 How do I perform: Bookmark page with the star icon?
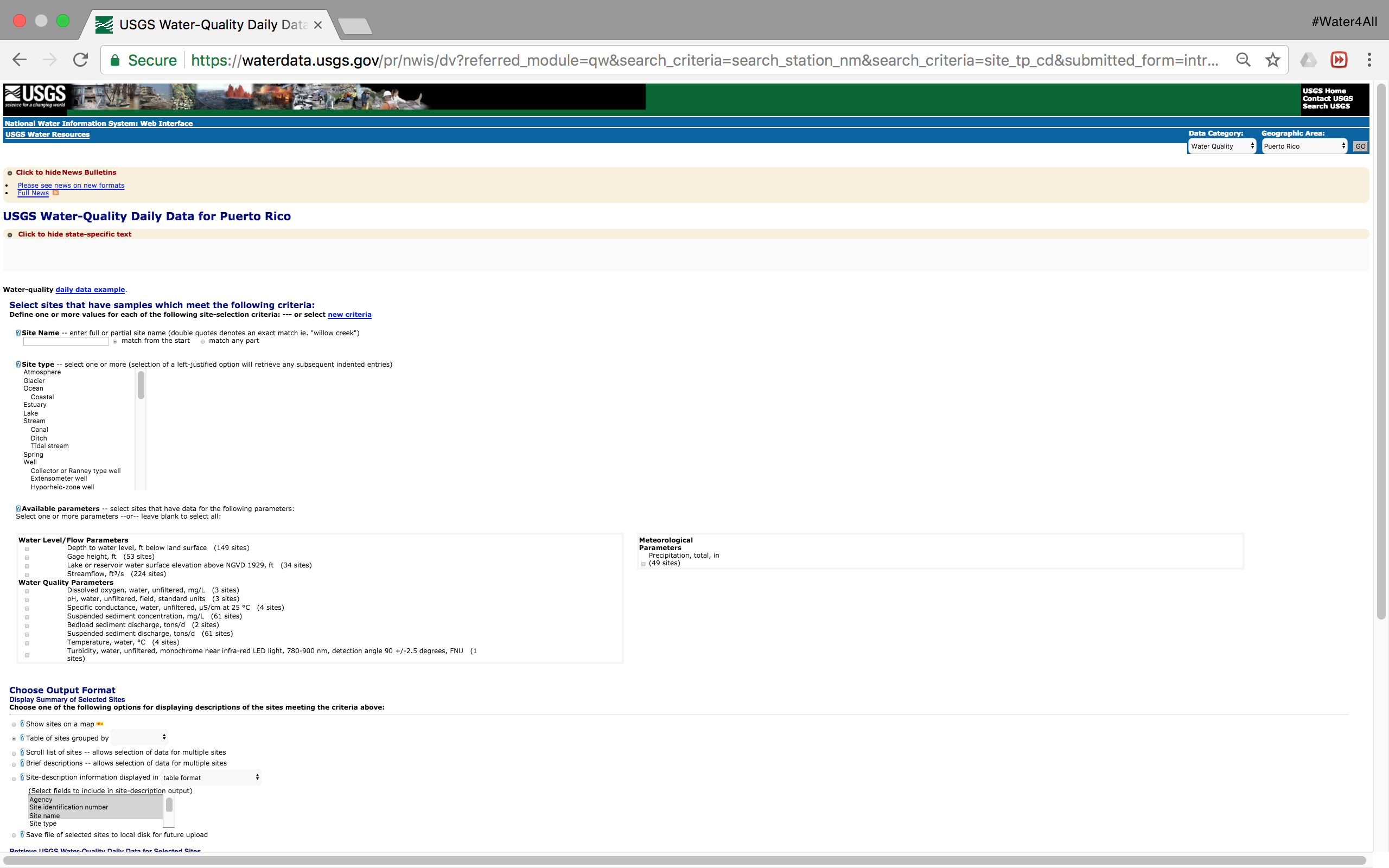1272,60
